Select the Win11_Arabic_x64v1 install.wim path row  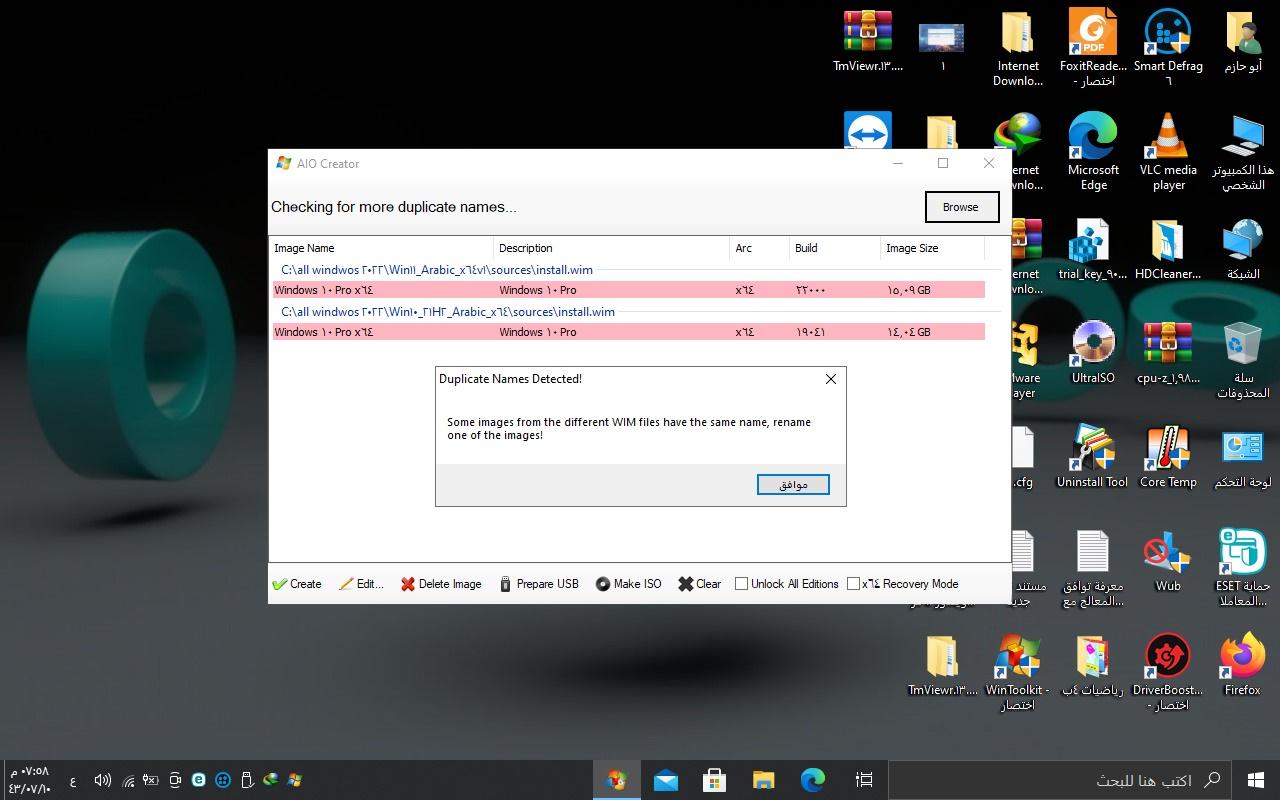(437, 270)
